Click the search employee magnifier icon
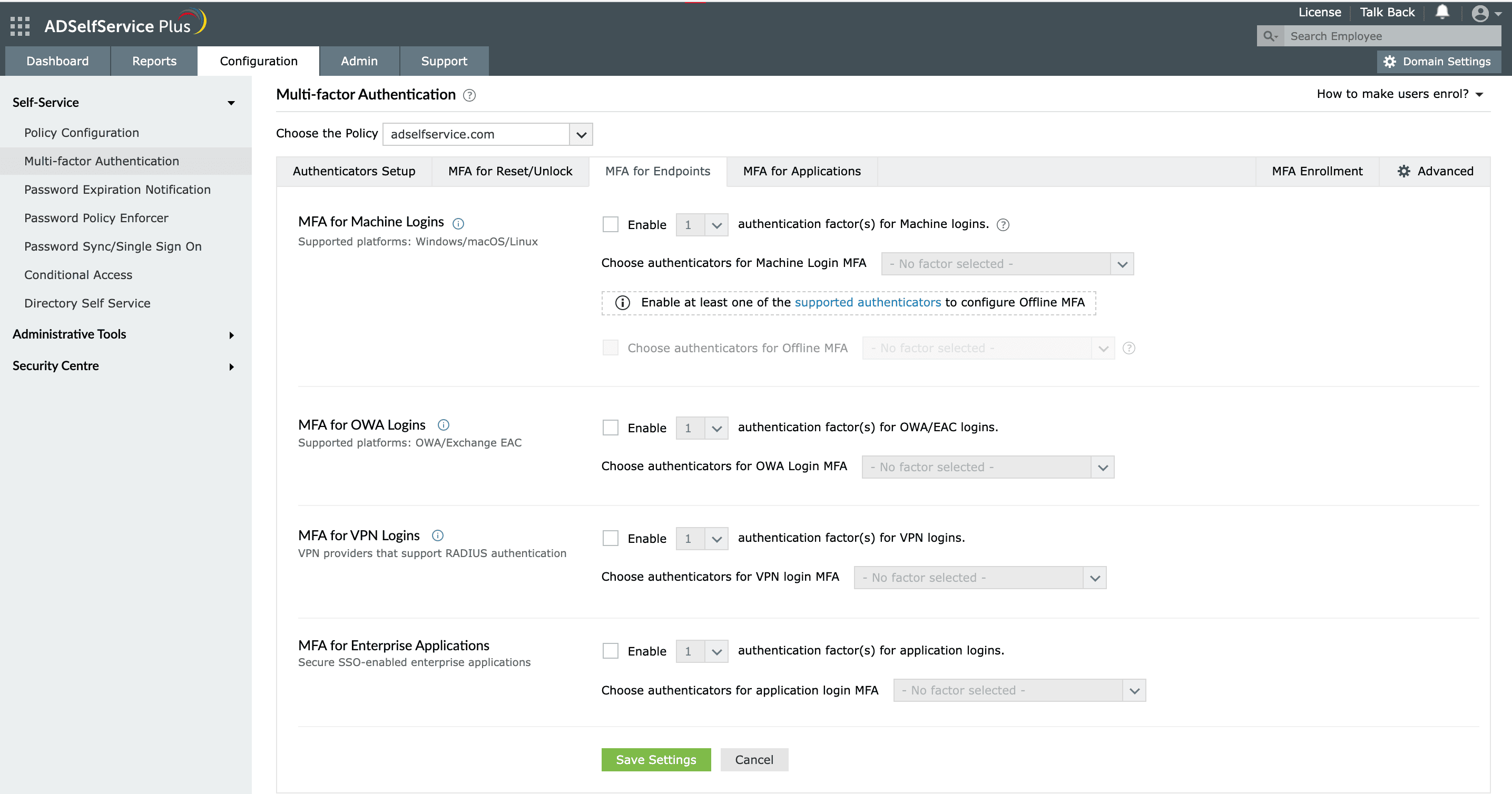 pyautogui.click(x=1270, y=36)
